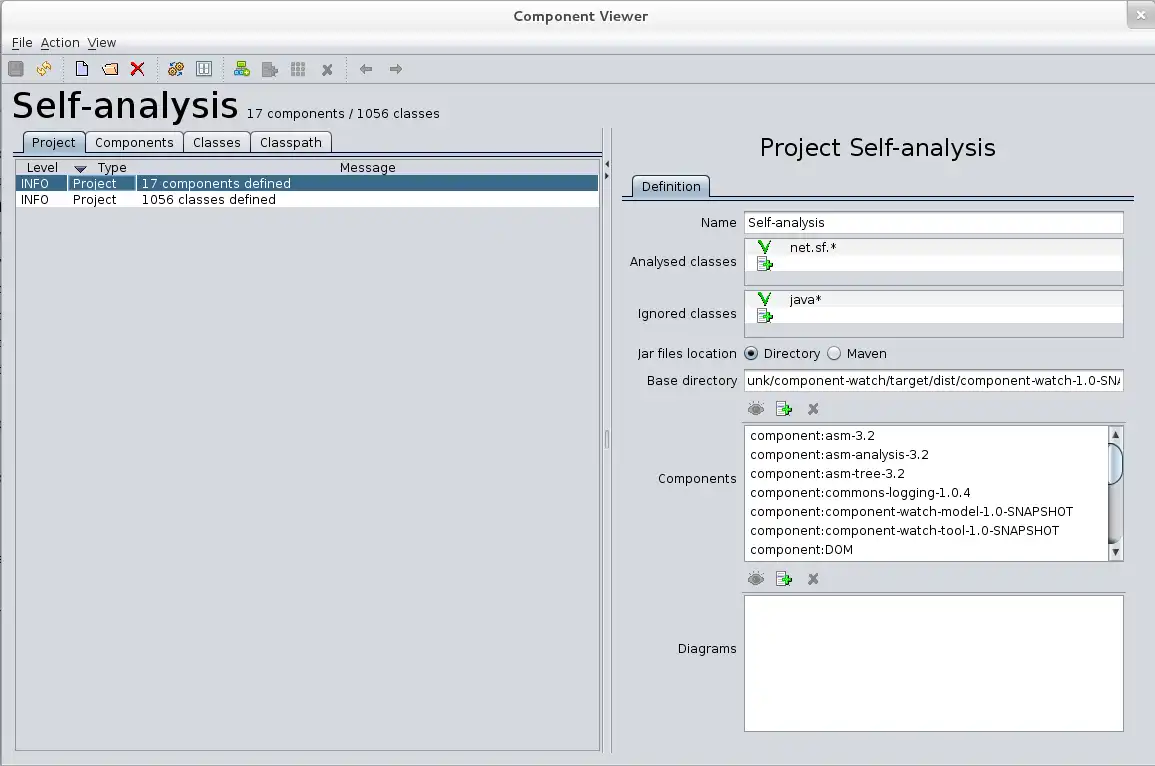The width and height of the screenshot is (1155, 766).
Task: Sort by the Message column header
Action: 368,167
